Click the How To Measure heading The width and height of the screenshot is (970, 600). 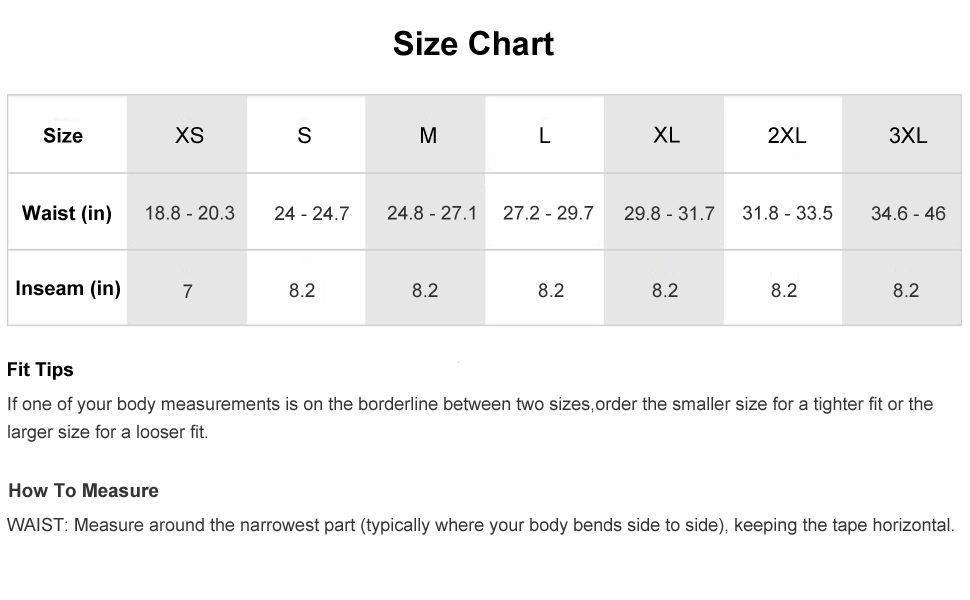[84, 491]
